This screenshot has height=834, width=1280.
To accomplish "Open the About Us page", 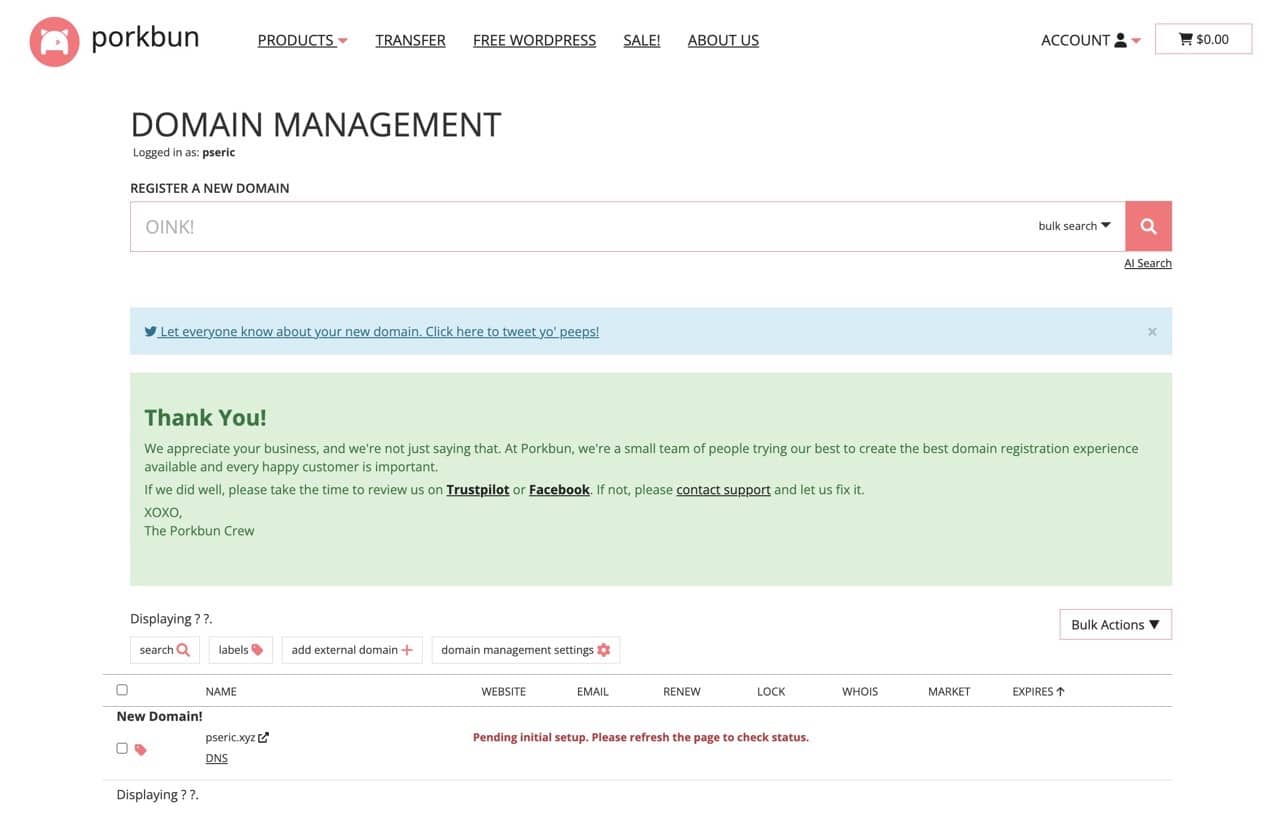I will pos(723,40).
